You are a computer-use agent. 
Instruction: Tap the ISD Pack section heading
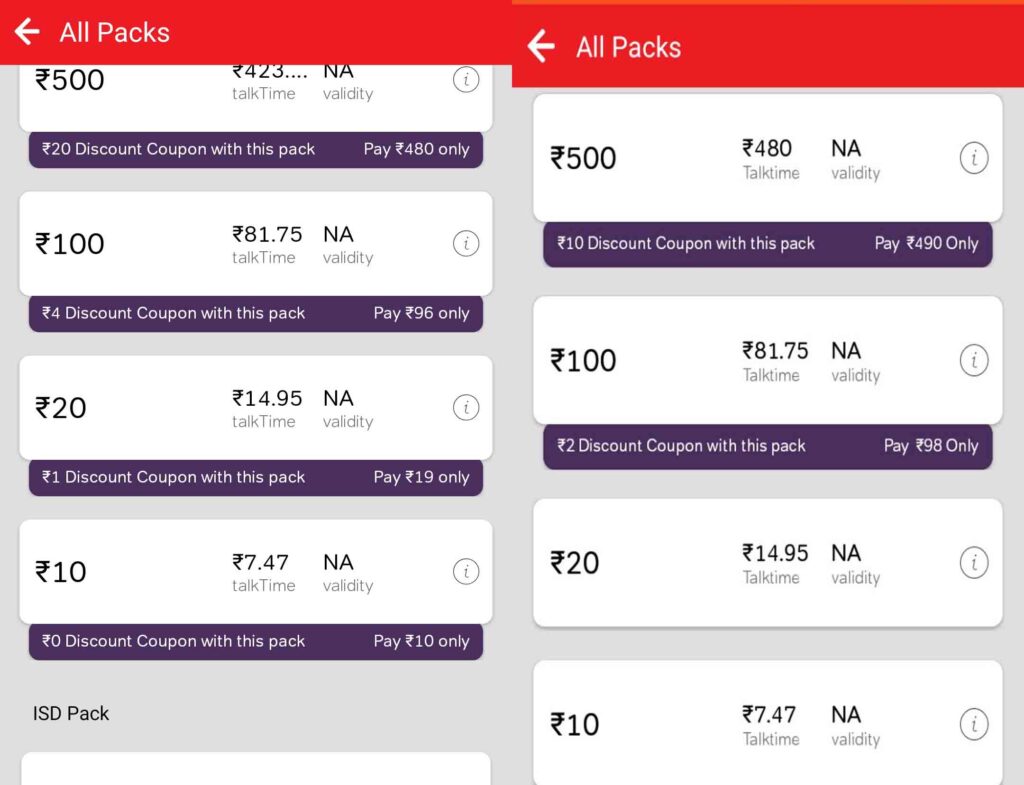tap(71, 713)
